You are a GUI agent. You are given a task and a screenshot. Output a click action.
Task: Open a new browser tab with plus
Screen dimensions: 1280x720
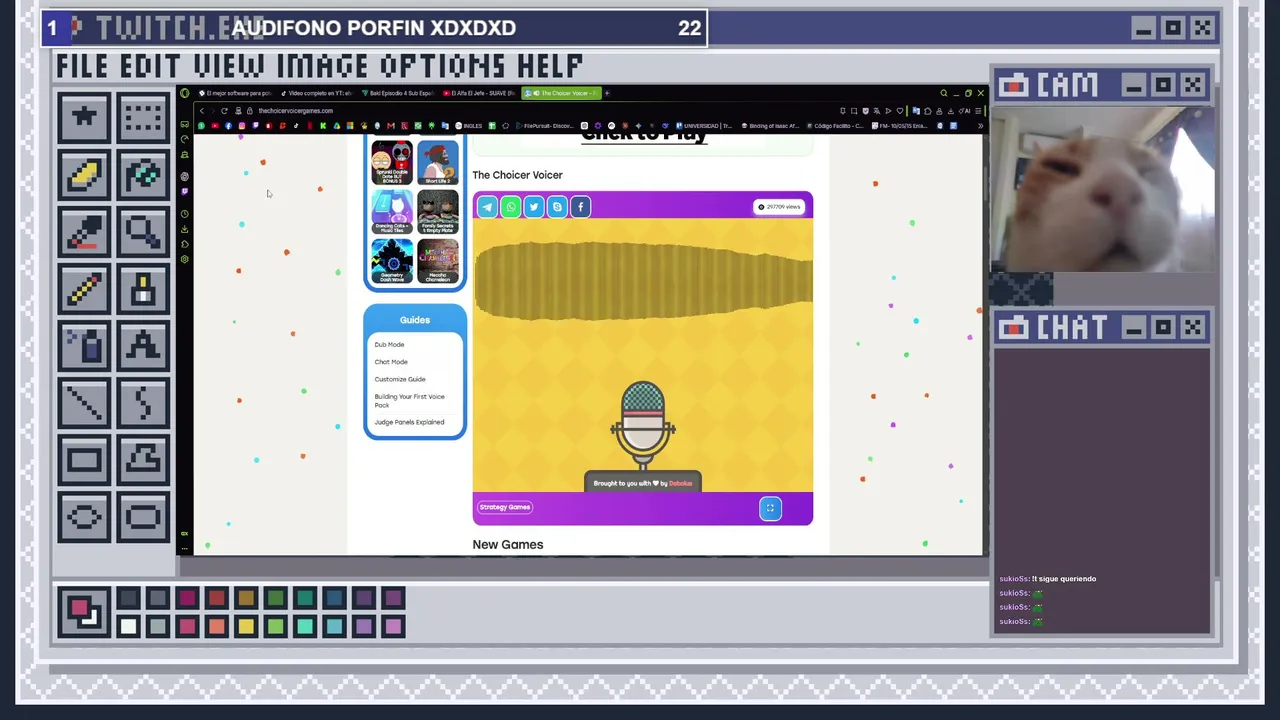pos(607,93)
